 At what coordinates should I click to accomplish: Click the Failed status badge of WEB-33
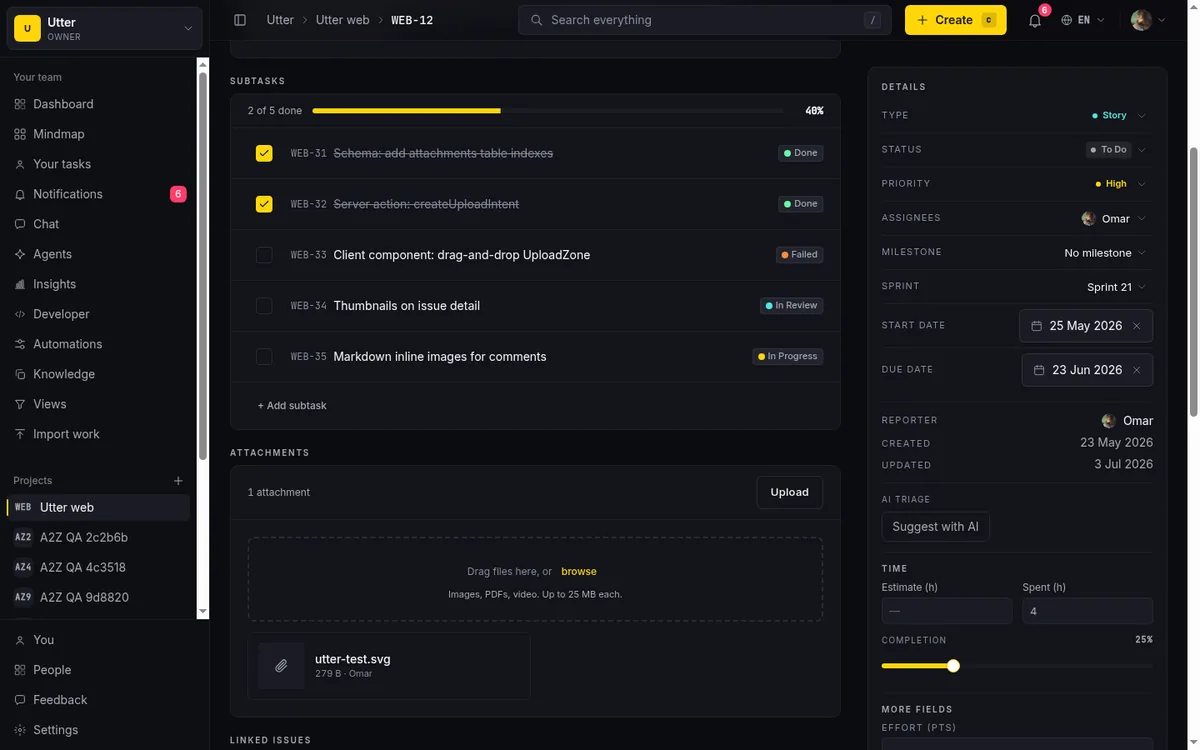tap(800, 255)
